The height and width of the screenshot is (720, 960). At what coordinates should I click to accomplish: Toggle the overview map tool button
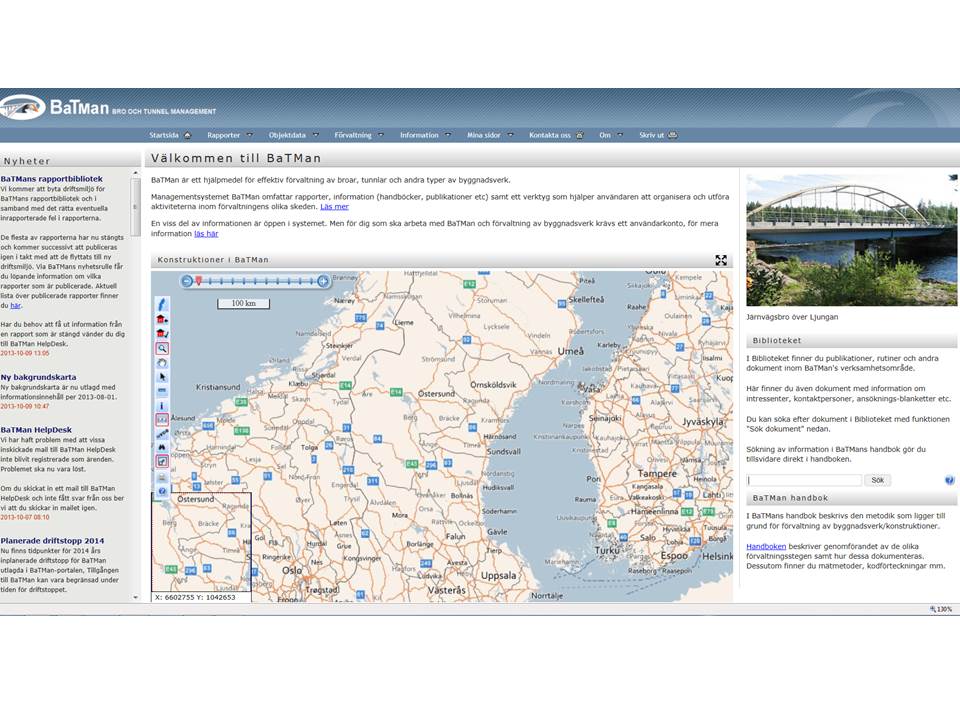(162, 462)
